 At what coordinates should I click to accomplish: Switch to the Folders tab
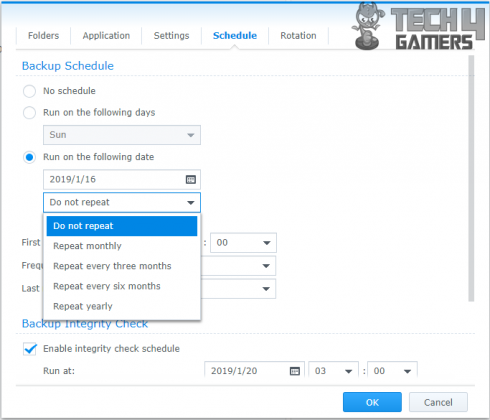click(x=43, y=36)
